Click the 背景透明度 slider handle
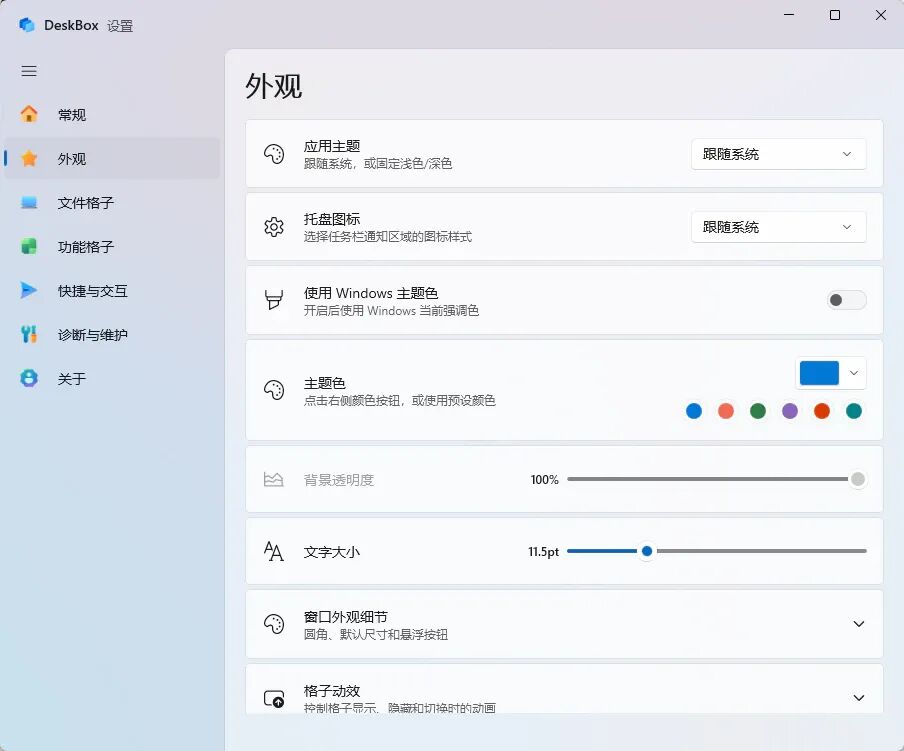This screenshot has width=904, height=751. click(858, 479)
